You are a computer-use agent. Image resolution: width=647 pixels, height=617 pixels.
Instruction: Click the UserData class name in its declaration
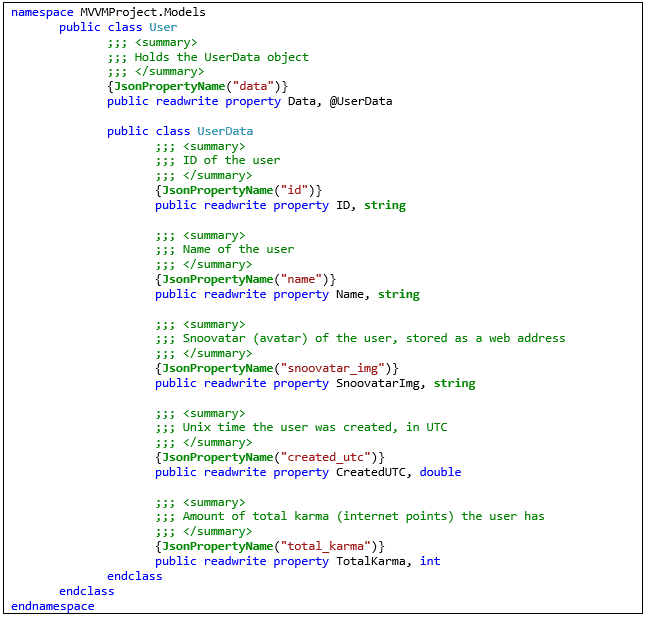tap(225, 131)
